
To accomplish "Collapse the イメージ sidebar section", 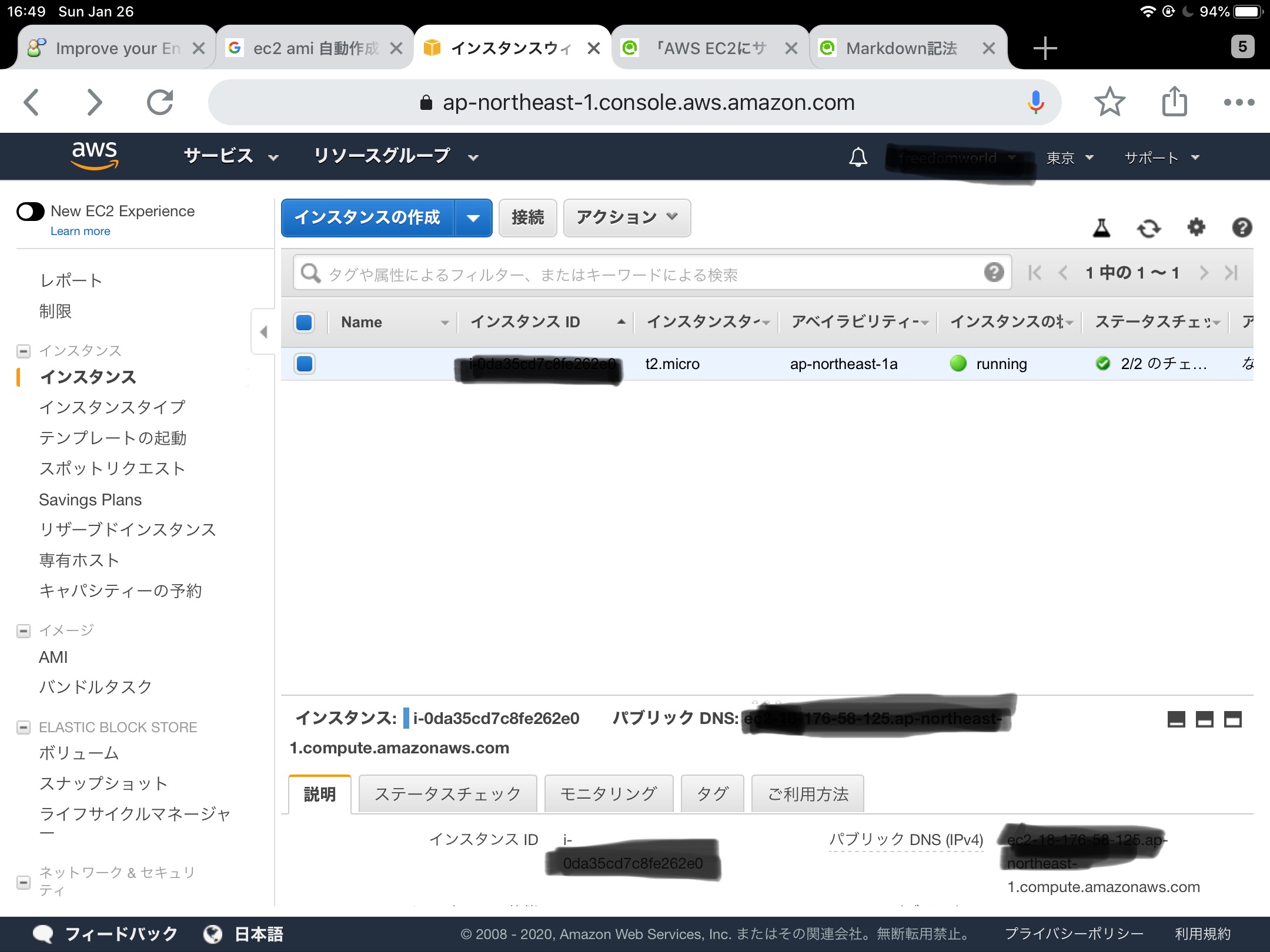I will pos(23,631).
